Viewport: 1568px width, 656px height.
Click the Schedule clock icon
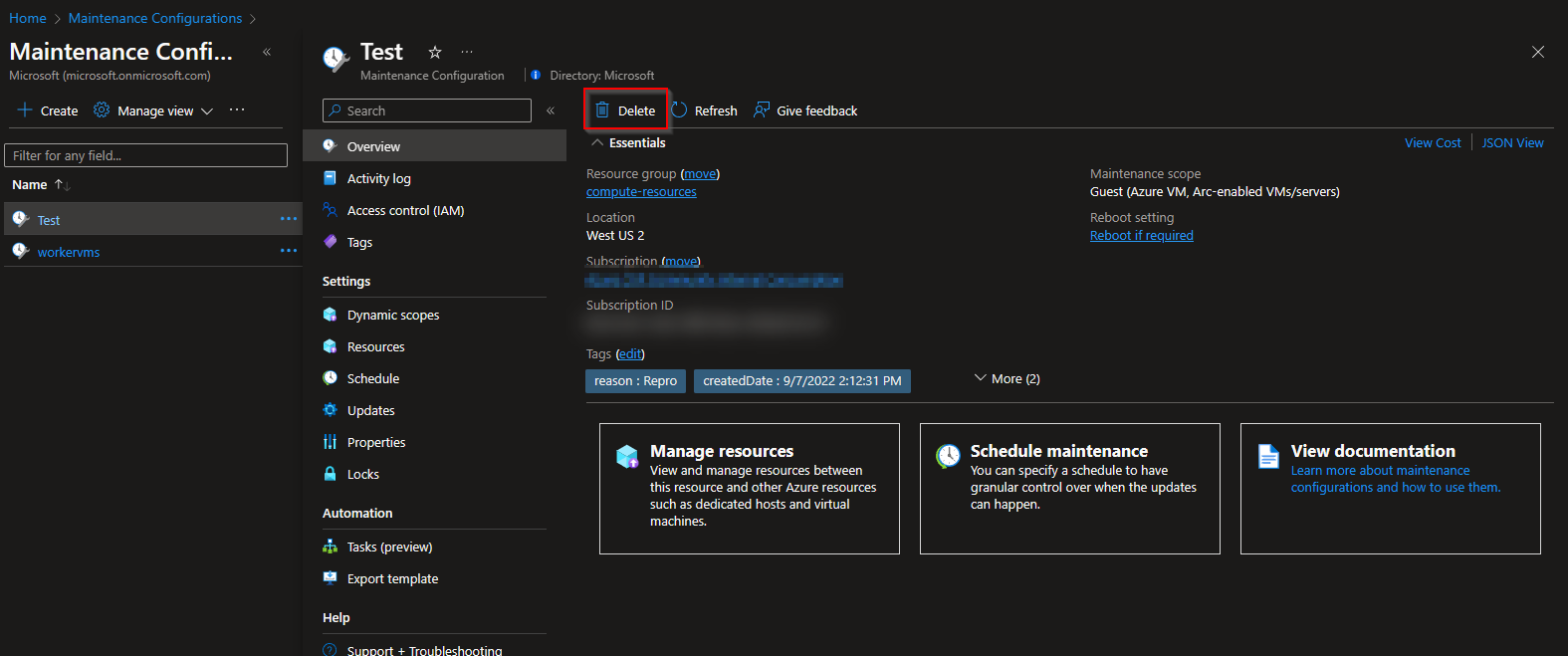(331, 378)
